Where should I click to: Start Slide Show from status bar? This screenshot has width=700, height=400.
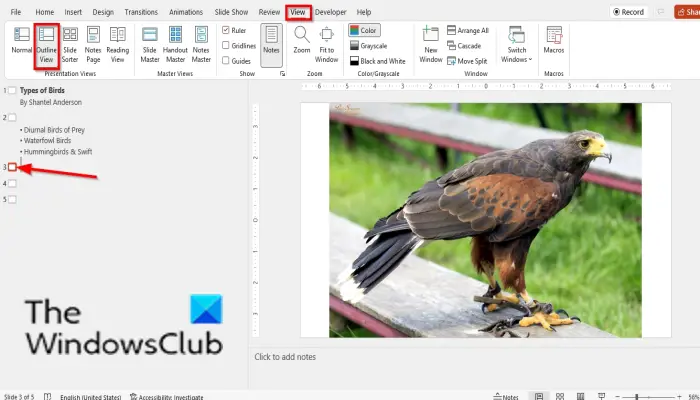[x=601, y=396]
